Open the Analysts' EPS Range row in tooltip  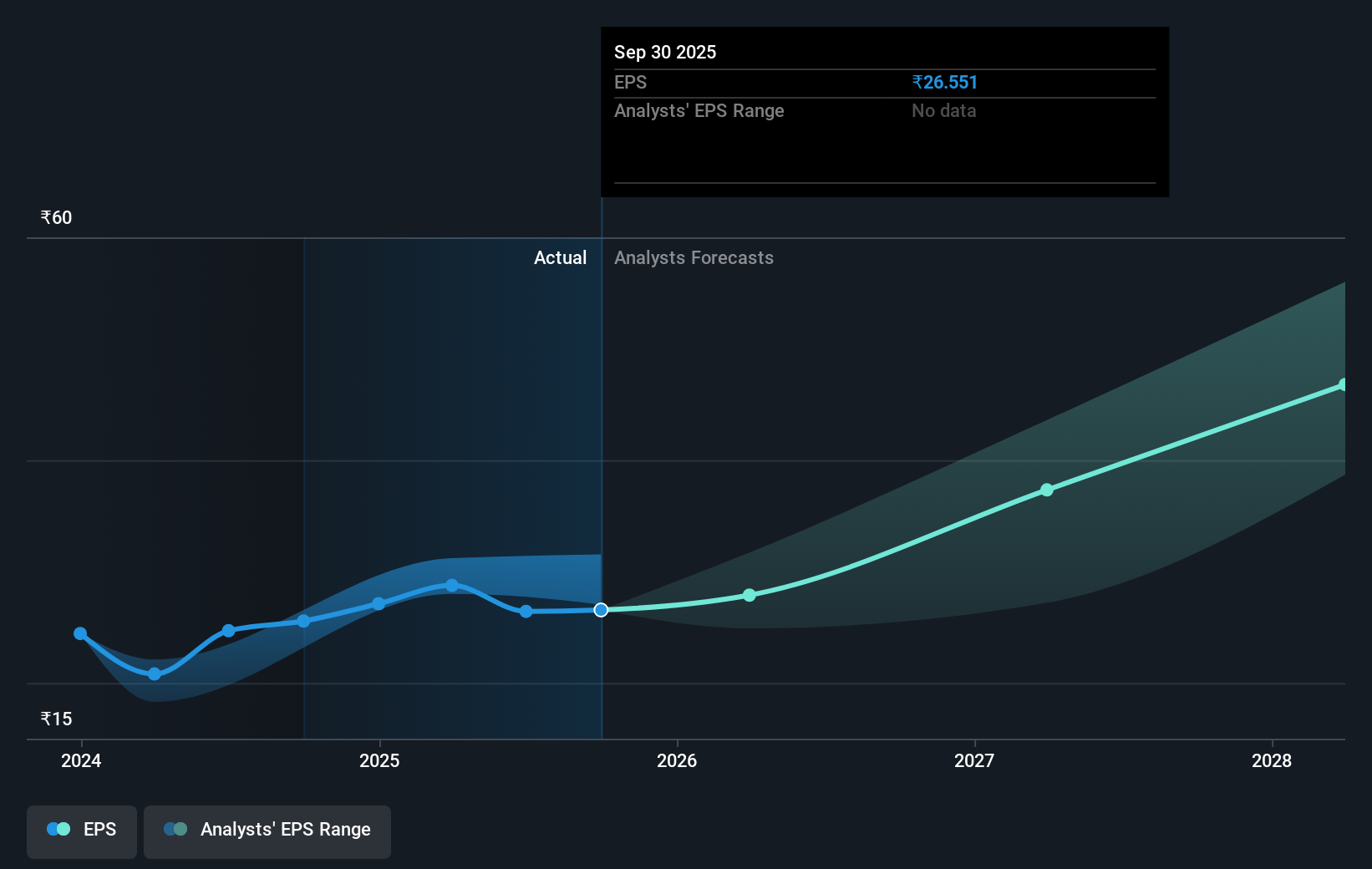pyautogui.click(x=699, y=110)
